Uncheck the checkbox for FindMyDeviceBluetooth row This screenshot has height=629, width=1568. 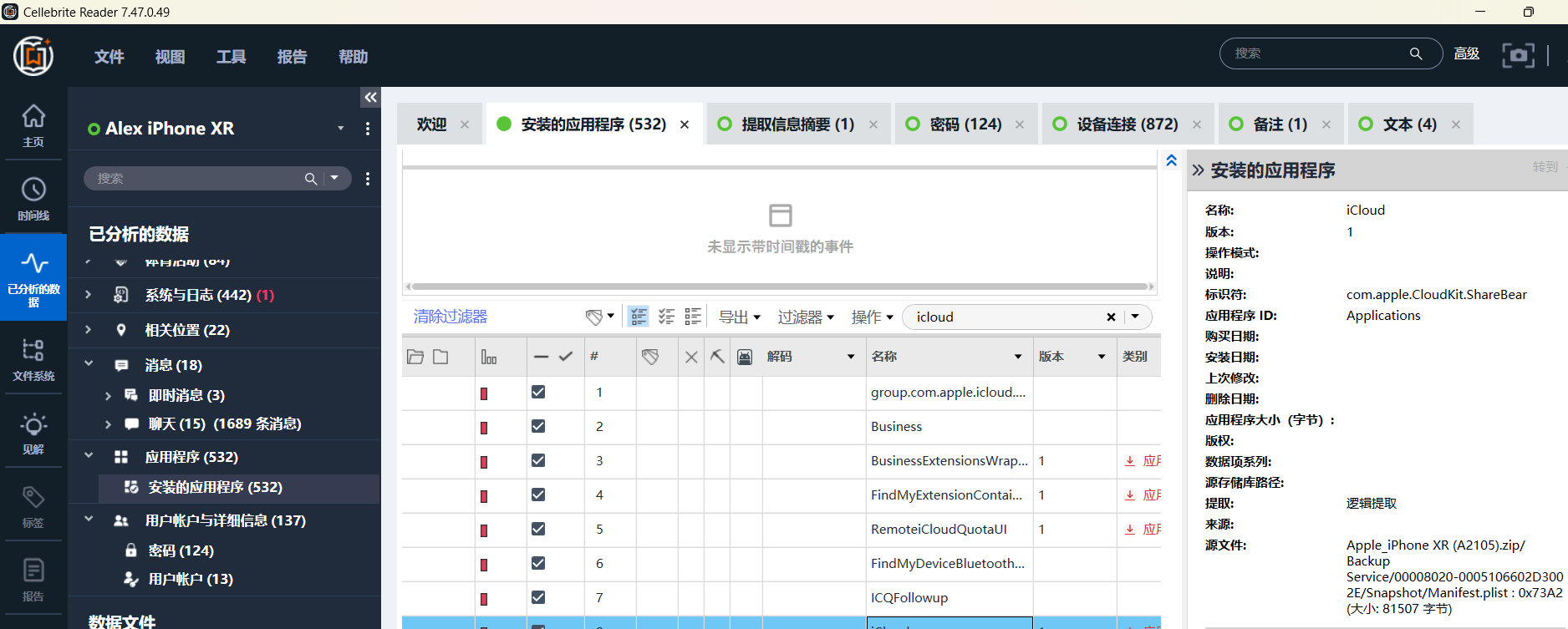coord(538,563)
